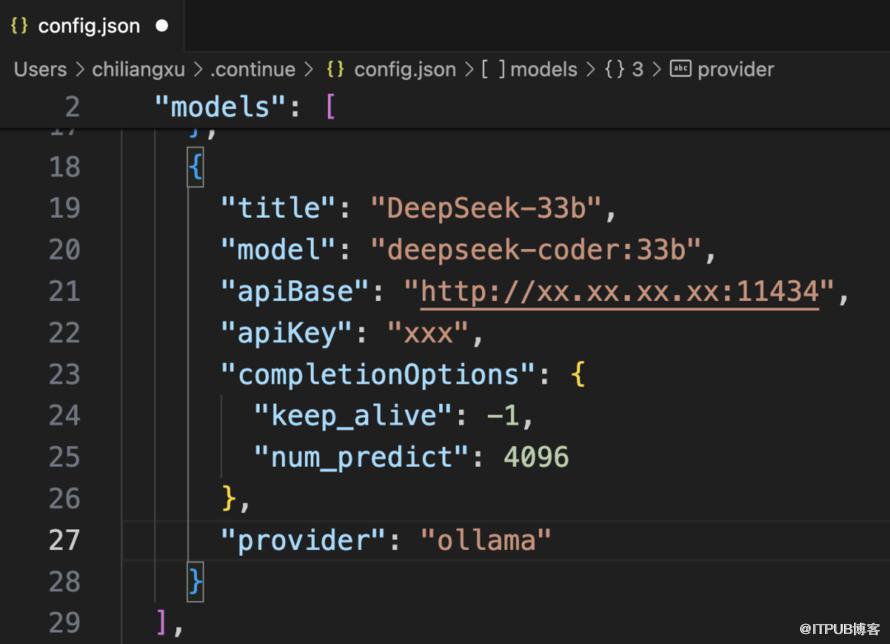Click the unsaved dot on the config.json tab
Viewport: 890px width, 644px height.
click(162, 26)
